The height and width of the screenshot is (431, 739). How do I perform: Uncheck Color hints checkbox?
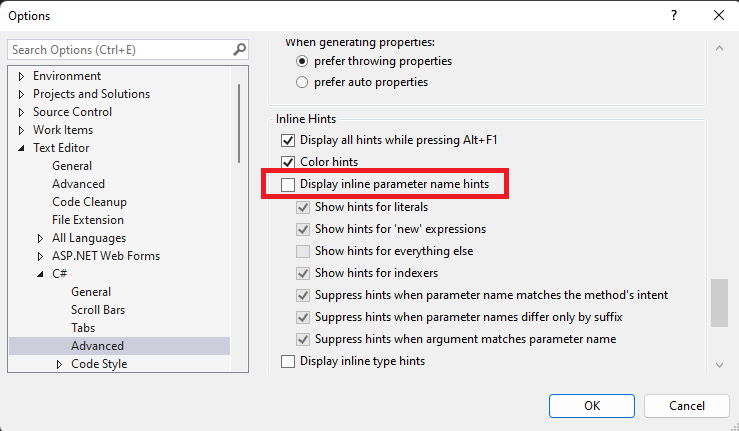(288, 162)
